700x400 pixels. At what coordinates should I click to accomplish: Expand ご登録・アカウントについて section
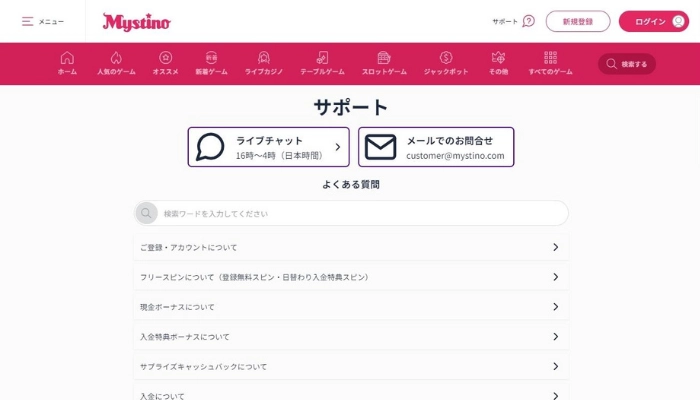point(555,247)
